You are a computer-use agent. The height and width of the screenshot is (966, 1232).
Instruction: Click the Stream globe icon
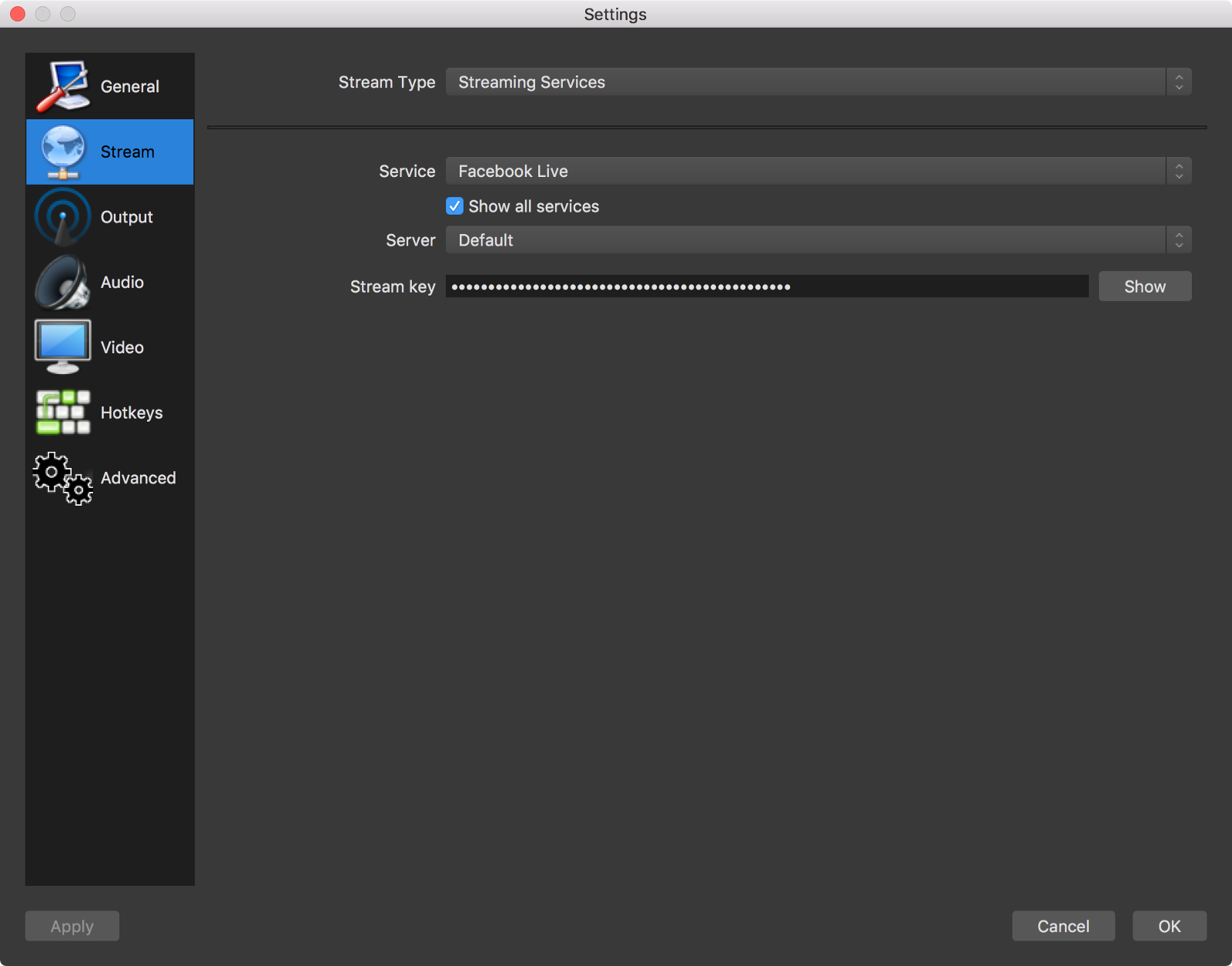(62, 152)
